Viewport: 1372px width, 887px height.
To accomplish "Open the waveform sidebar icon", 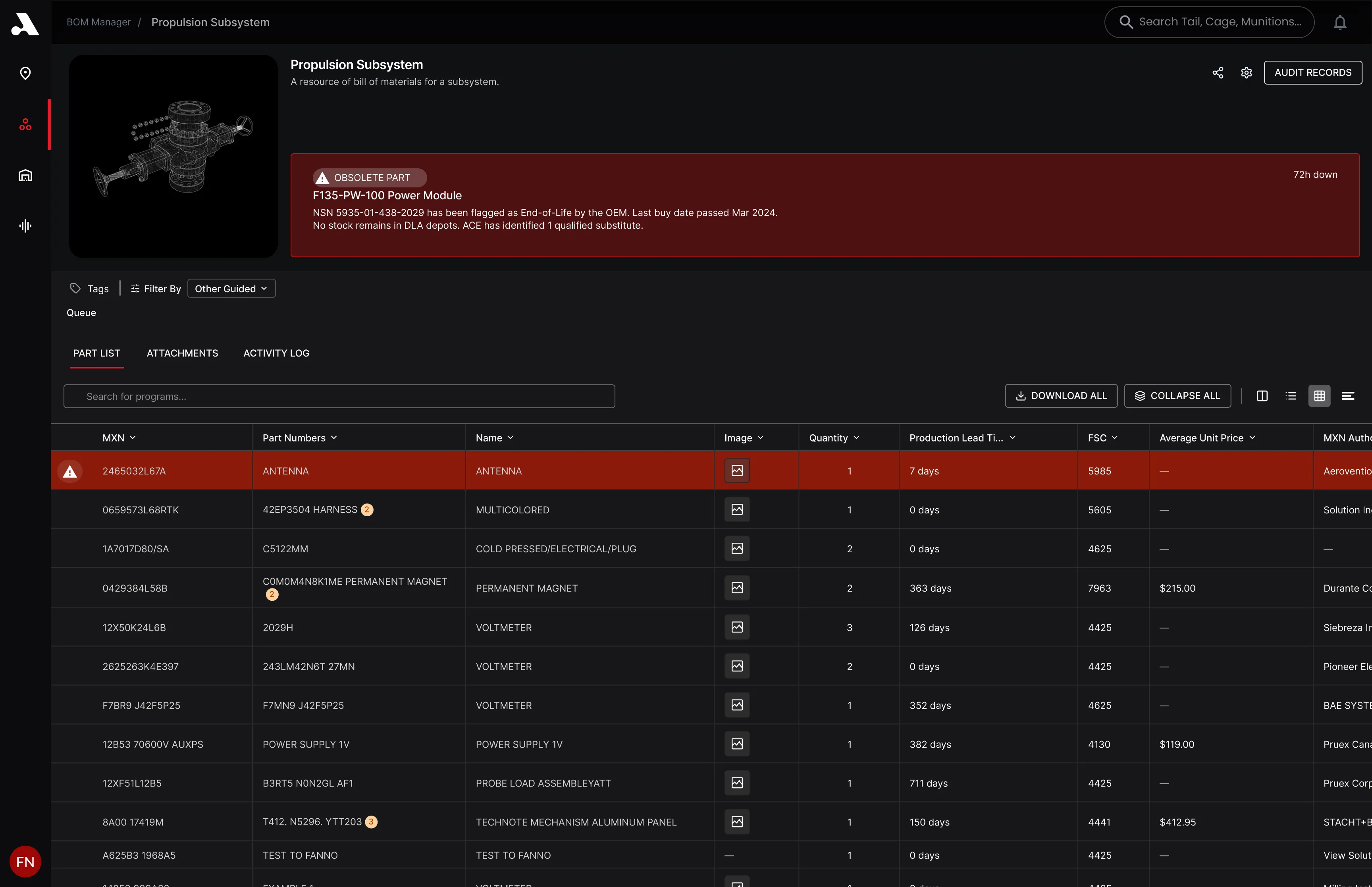I will [x=25, y=226].
